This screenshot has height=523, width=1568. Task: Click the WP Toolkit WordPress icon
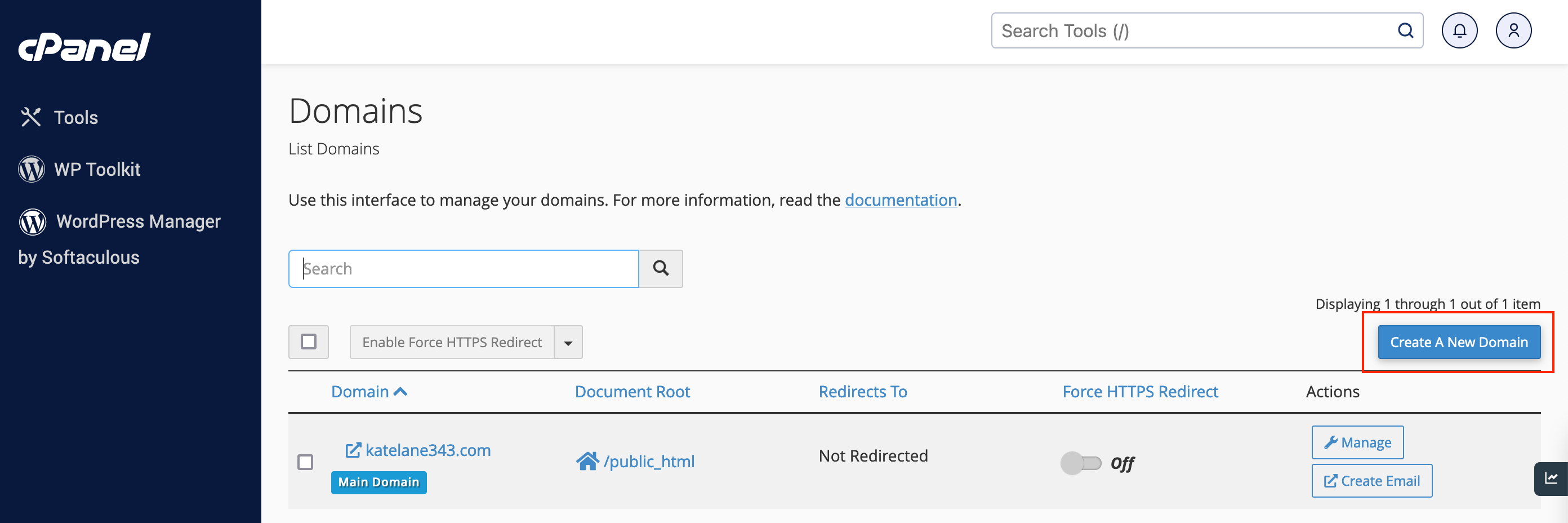pos(31,169)
